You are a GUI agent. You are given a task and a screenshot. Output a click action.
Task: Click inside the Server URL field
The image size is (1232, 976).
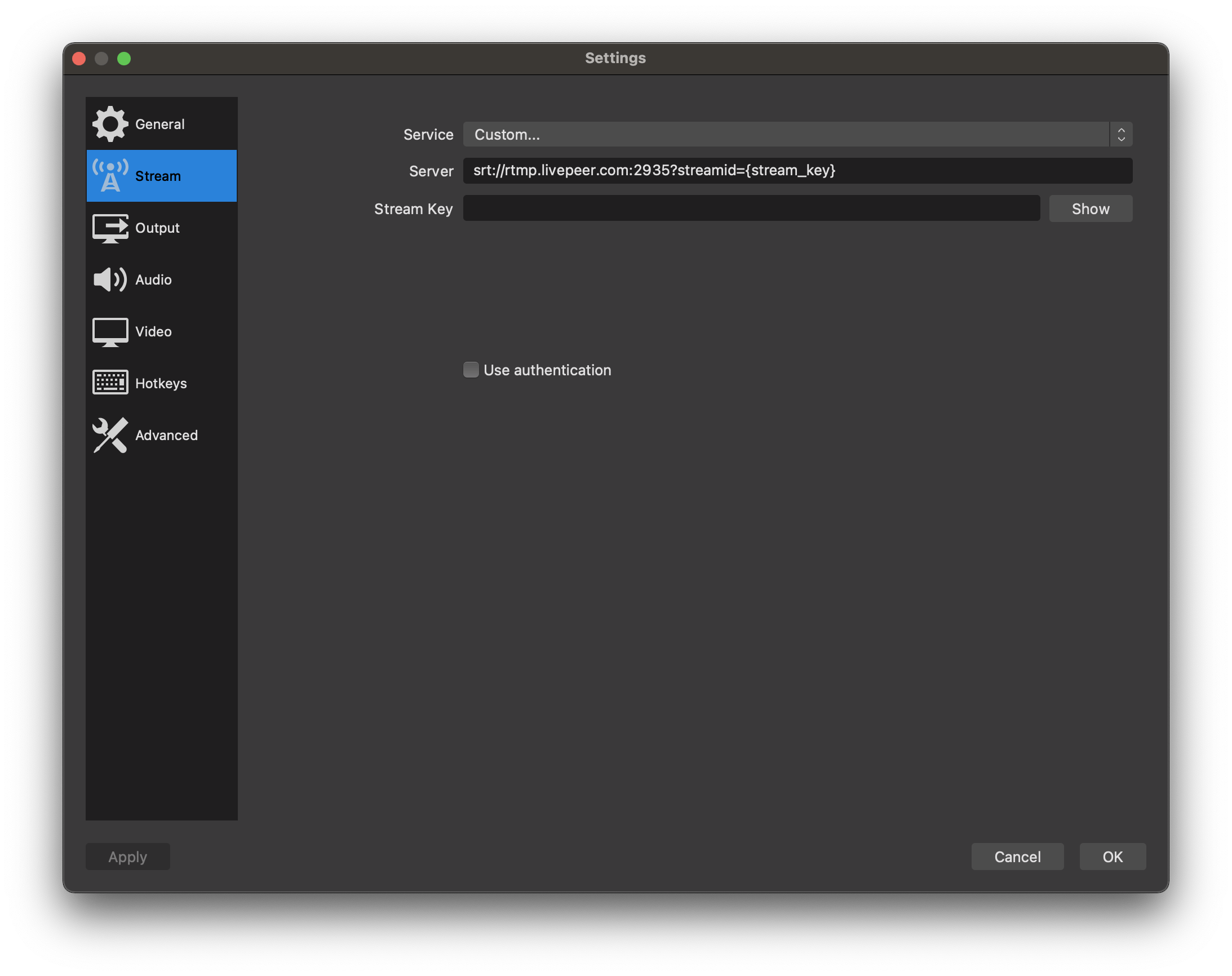point(797,170)
